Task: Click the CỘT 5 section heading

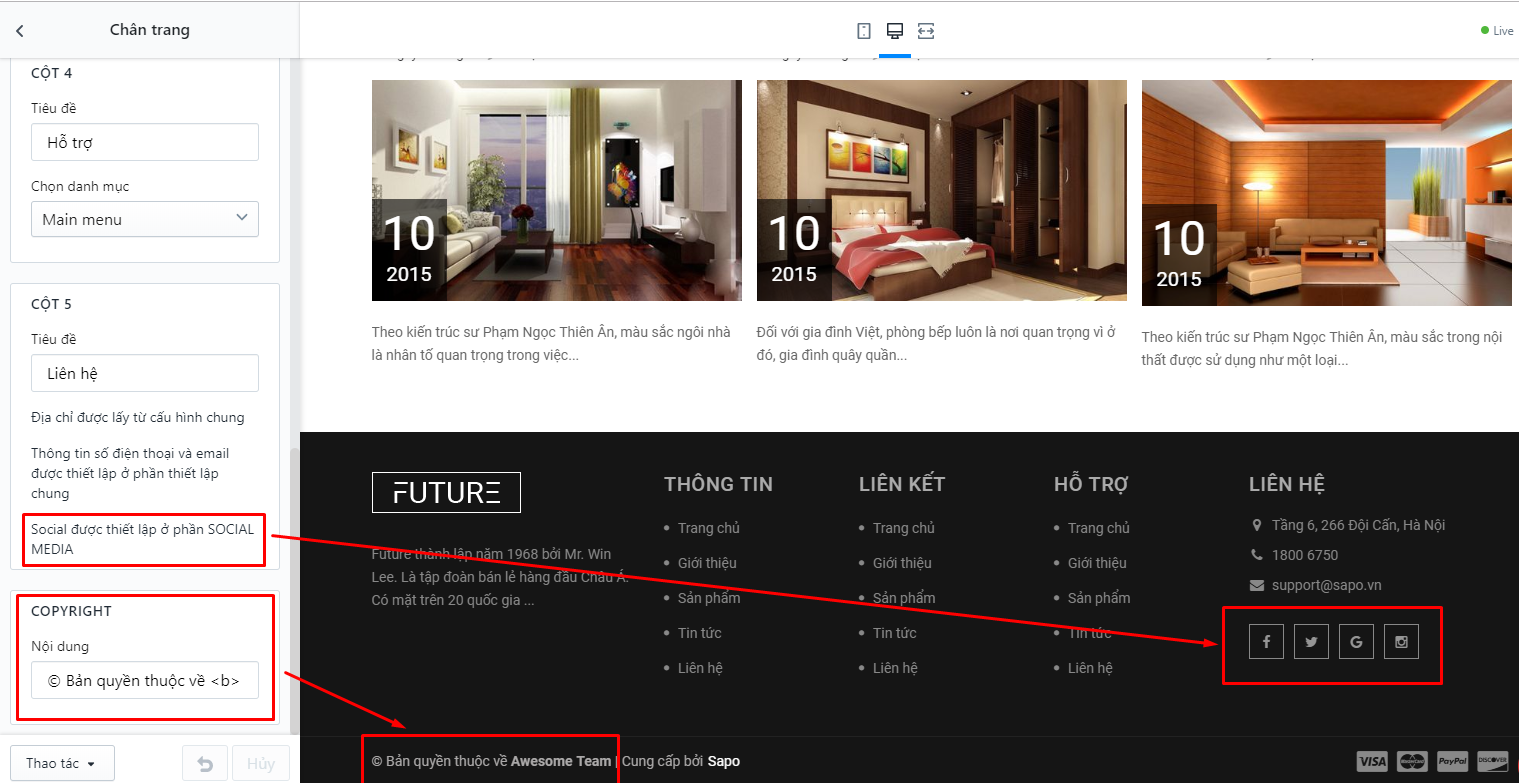Action: 52,304
